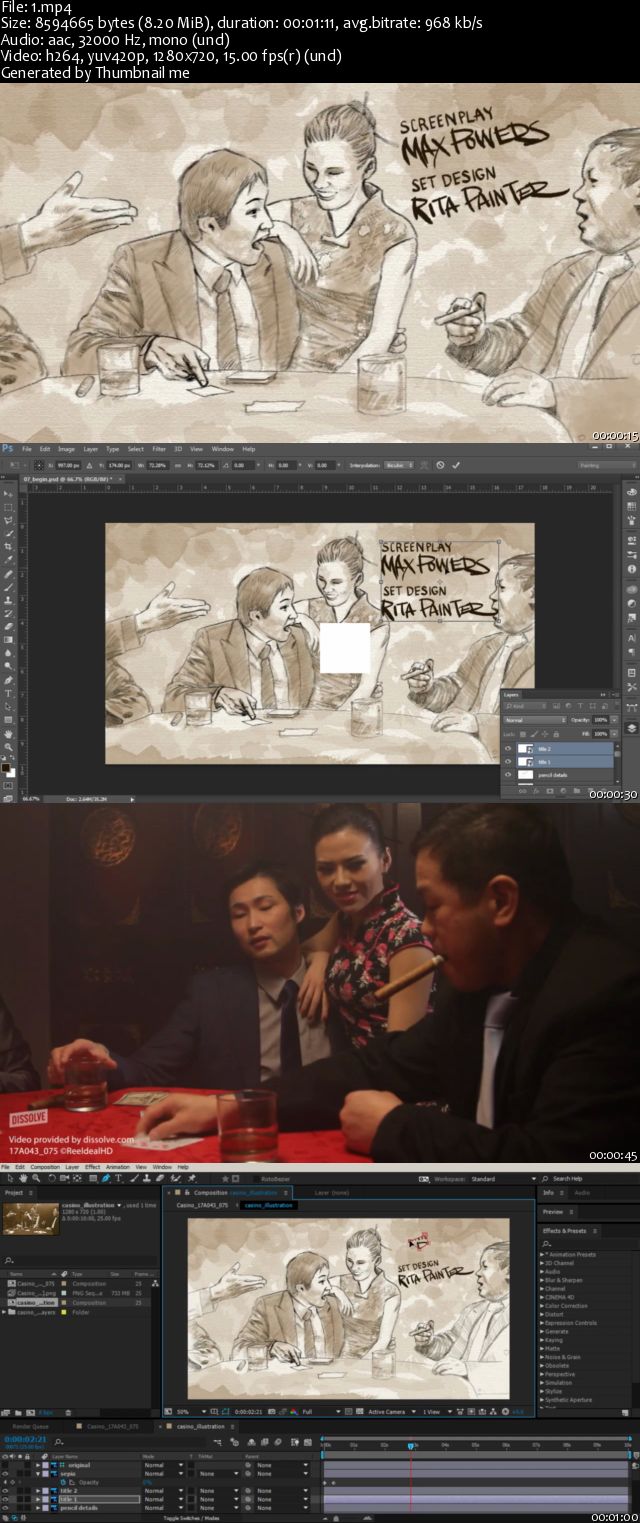Viewport: 640px width, 1523px height.
Task: Select the Move tool in Photoshop
Action: [x=8, y=494]
